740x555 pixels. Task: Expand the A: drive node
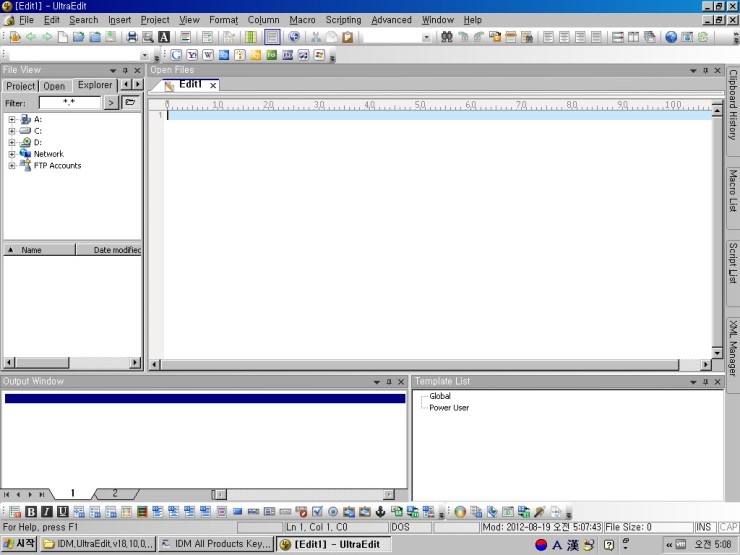12,119
